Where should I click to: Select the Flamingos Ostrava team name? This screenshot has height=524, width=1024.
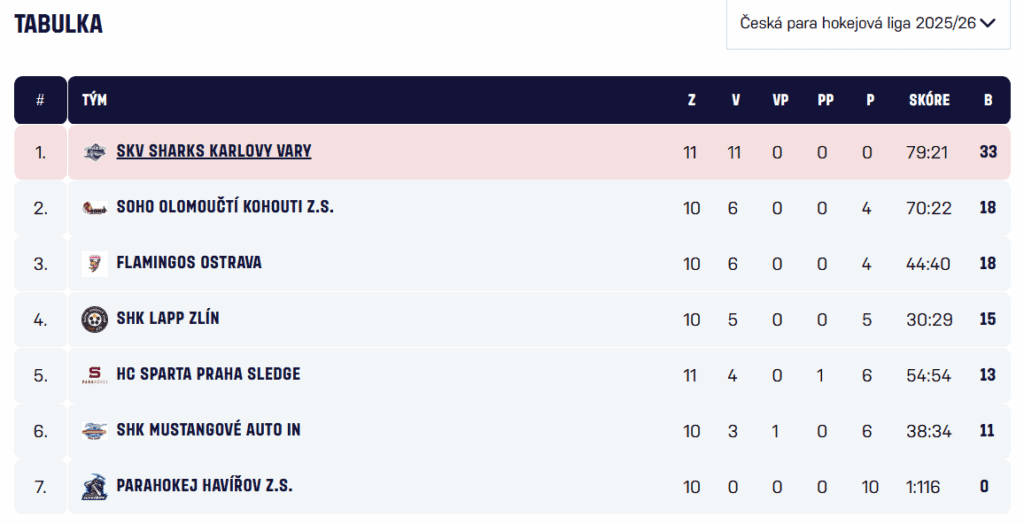pyautogui.click(x=189, y=263)
